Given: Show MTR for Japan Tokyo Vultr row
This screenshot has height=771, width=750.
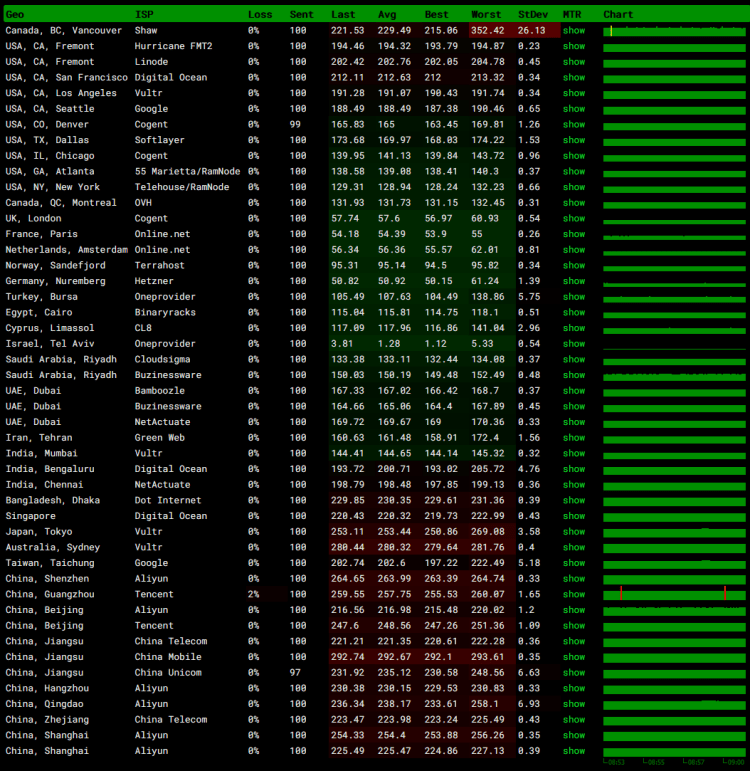Looking at the screenshot, I should pyautogui.click(x=574, y=532).
